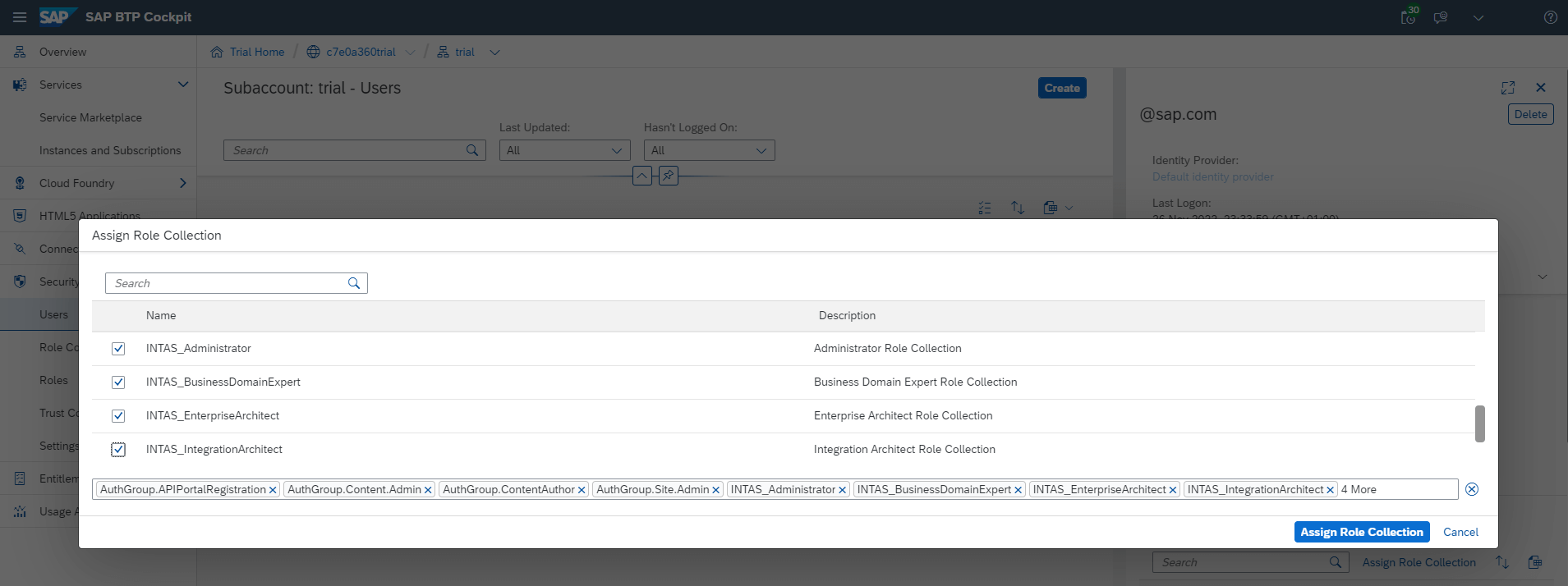The image size is (1568, 586).
Task: Click the Description column header
Action: [847, 315]
